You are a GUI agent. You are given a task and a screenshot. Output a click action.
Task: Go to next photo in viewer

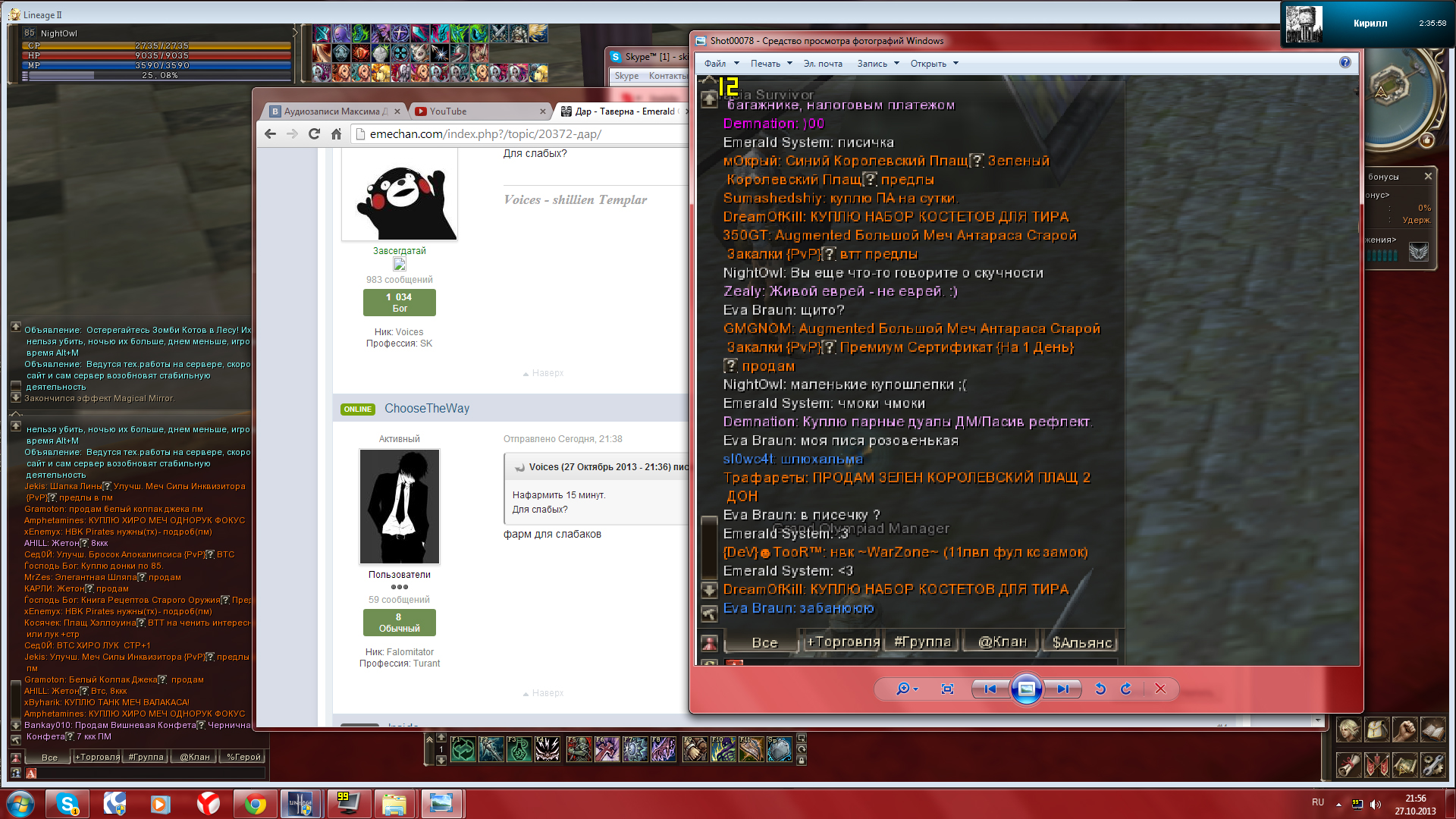click(1063, 689)
